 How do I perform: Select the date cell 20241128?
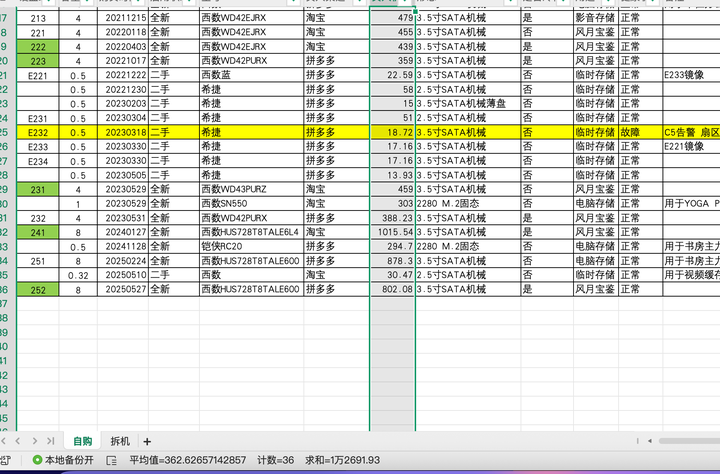[123, 247]
